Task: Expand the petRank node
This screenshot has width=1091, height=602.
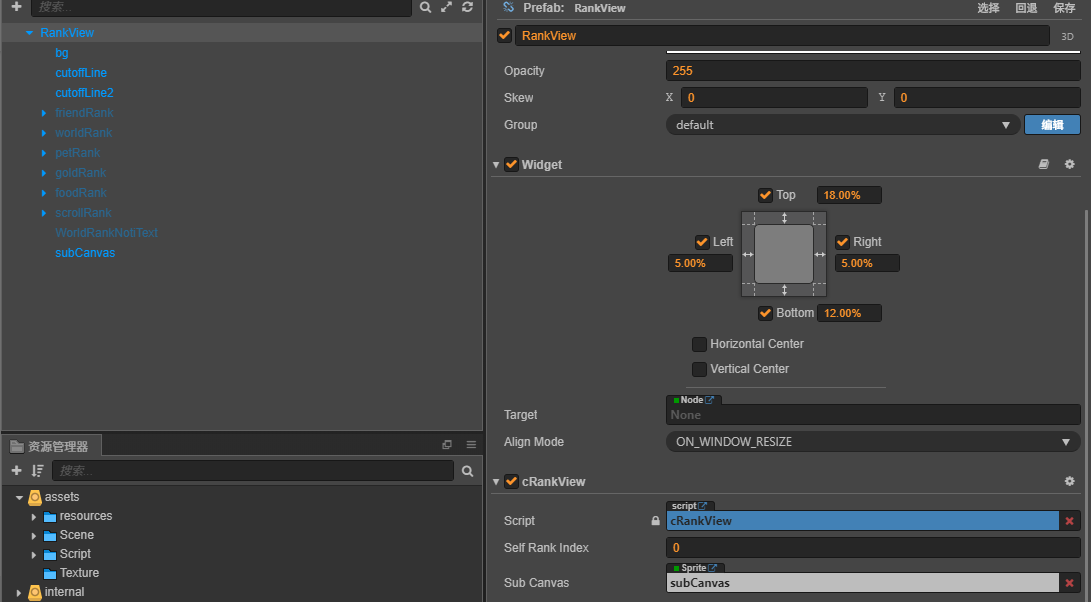Action: pyautogui.click(x=44, y=153)
